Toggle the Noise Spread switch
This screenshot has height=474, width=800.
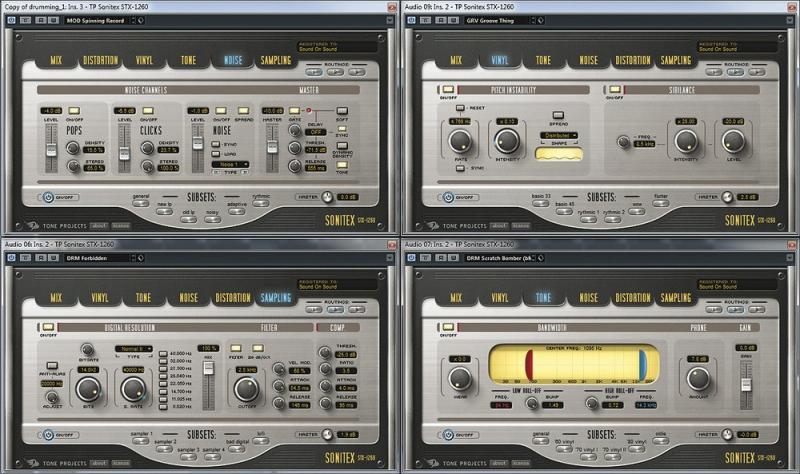tap(243, 111)
